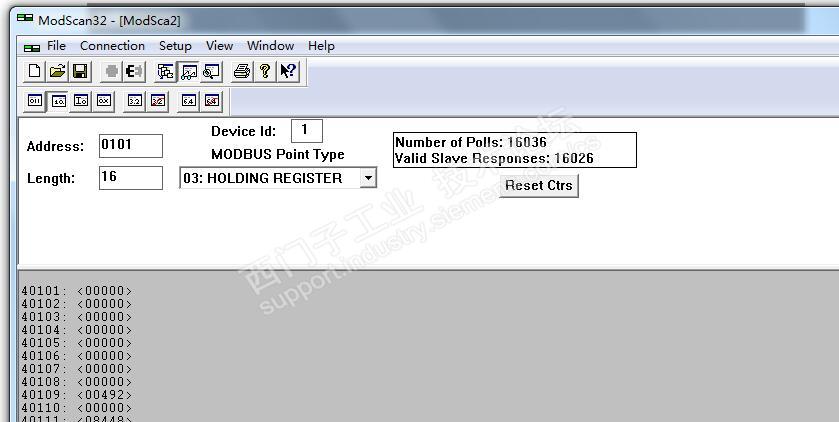
Task: Activate context help arrow-question icon
Action: [288, 71]
